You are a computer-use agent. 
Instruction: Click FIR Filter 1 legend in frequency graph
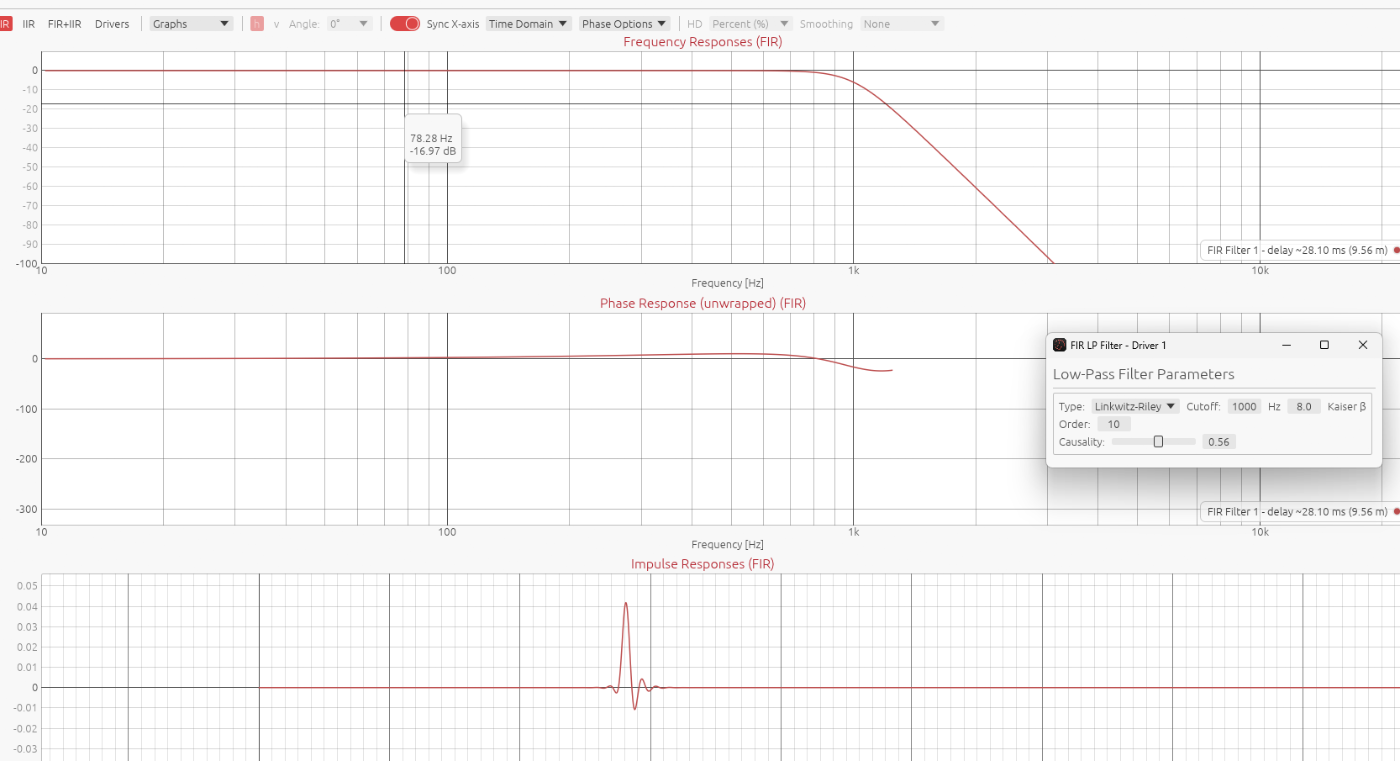[1296, 250]
